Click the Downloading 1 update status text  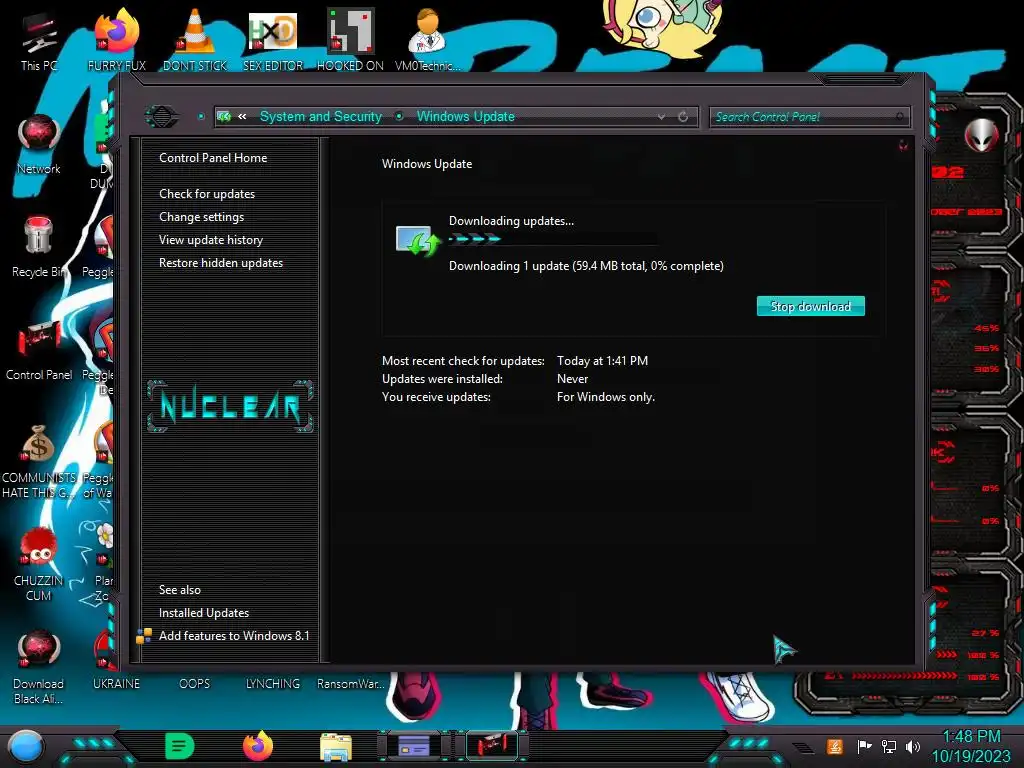(586, 266)
